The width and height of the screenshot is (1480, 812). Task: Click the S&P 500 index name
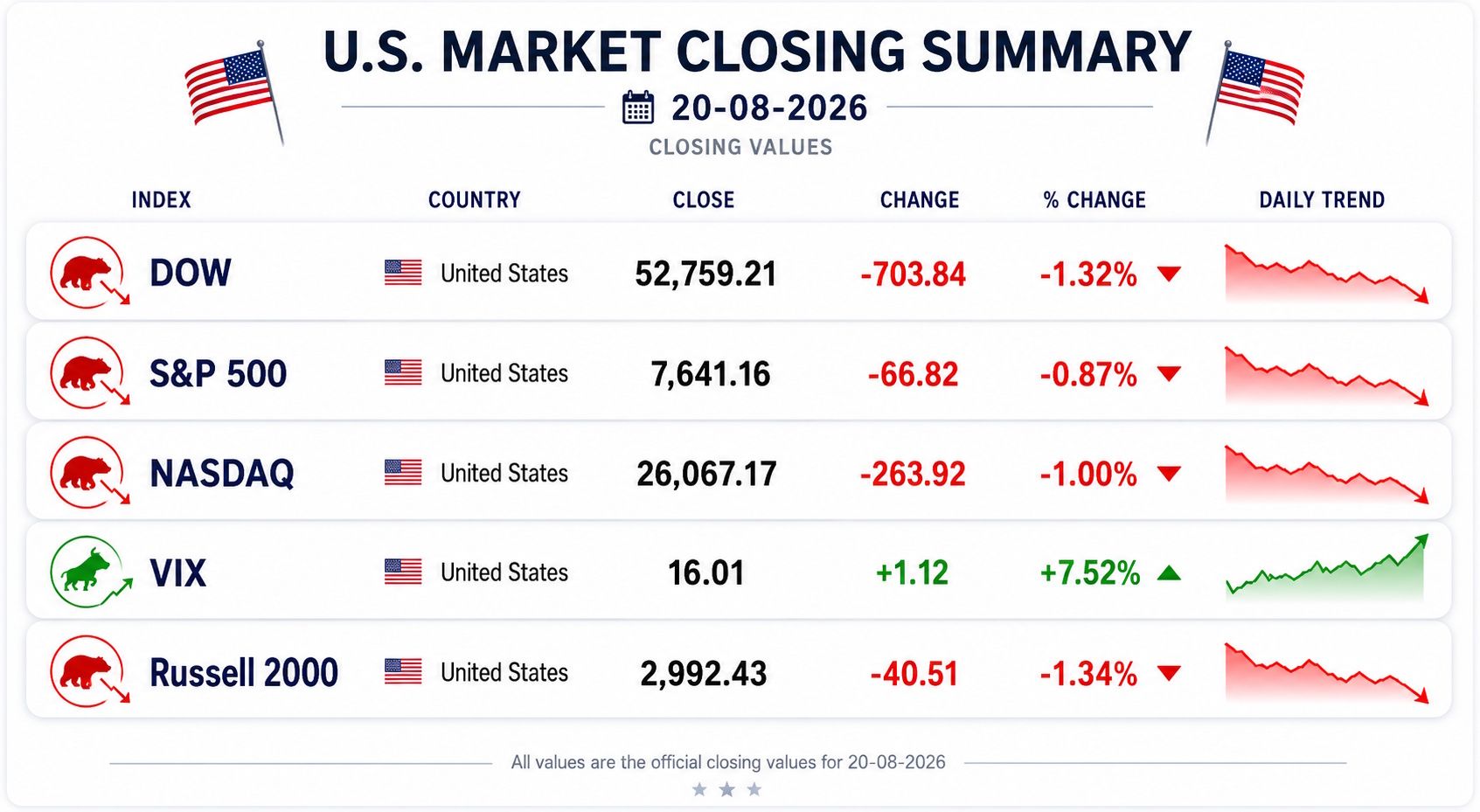(x=218, y=373)
